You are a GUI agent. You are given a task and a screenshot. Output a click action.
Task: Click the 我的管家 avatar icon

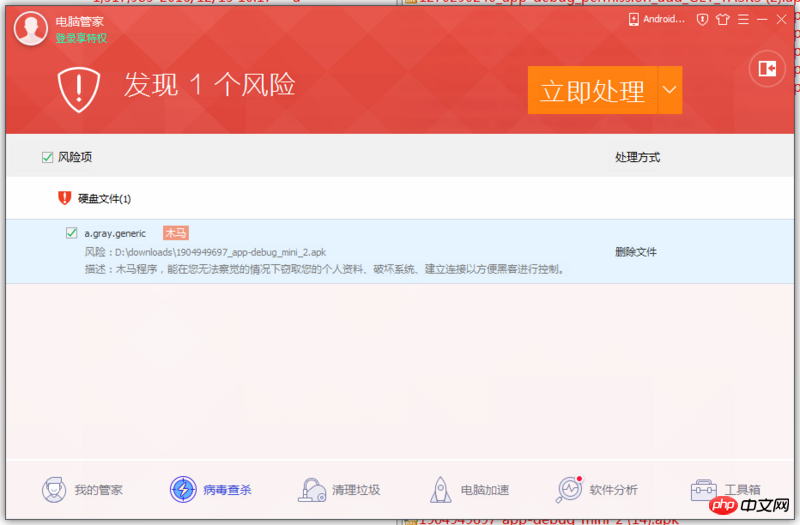point(54,490)
